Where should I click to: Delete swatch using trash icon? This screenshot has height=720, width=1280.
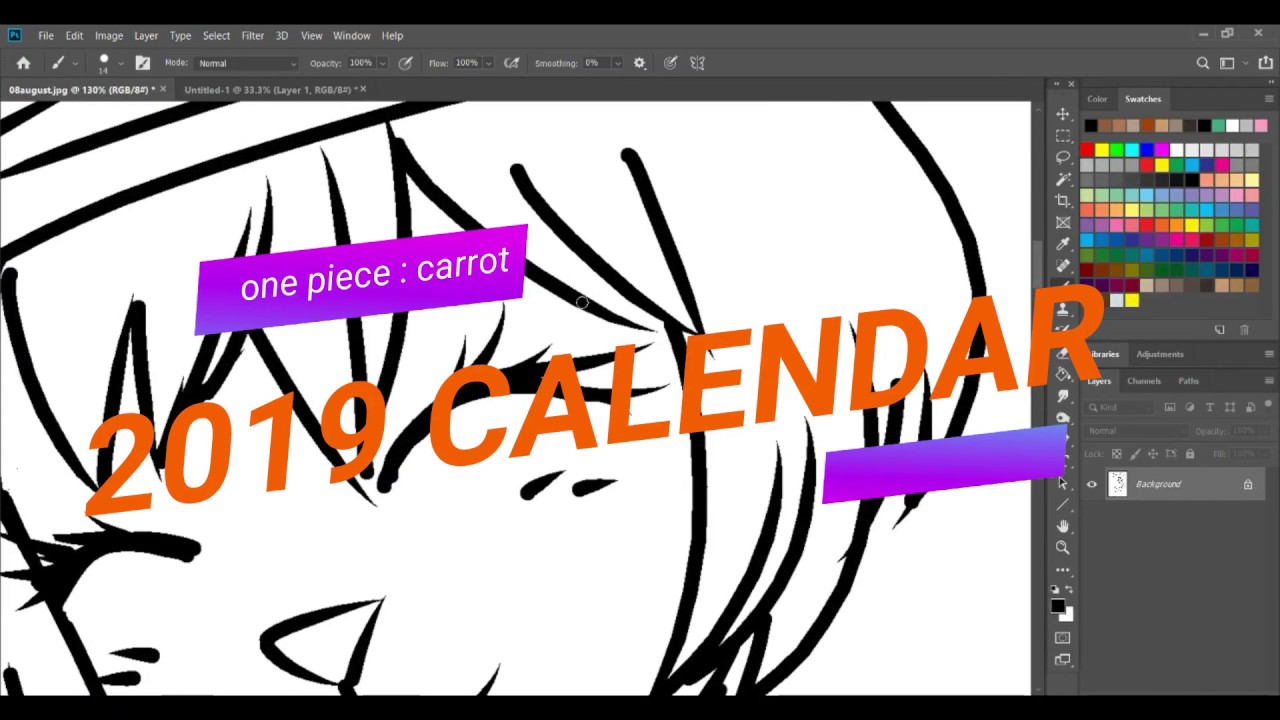tap(1244, 330)
